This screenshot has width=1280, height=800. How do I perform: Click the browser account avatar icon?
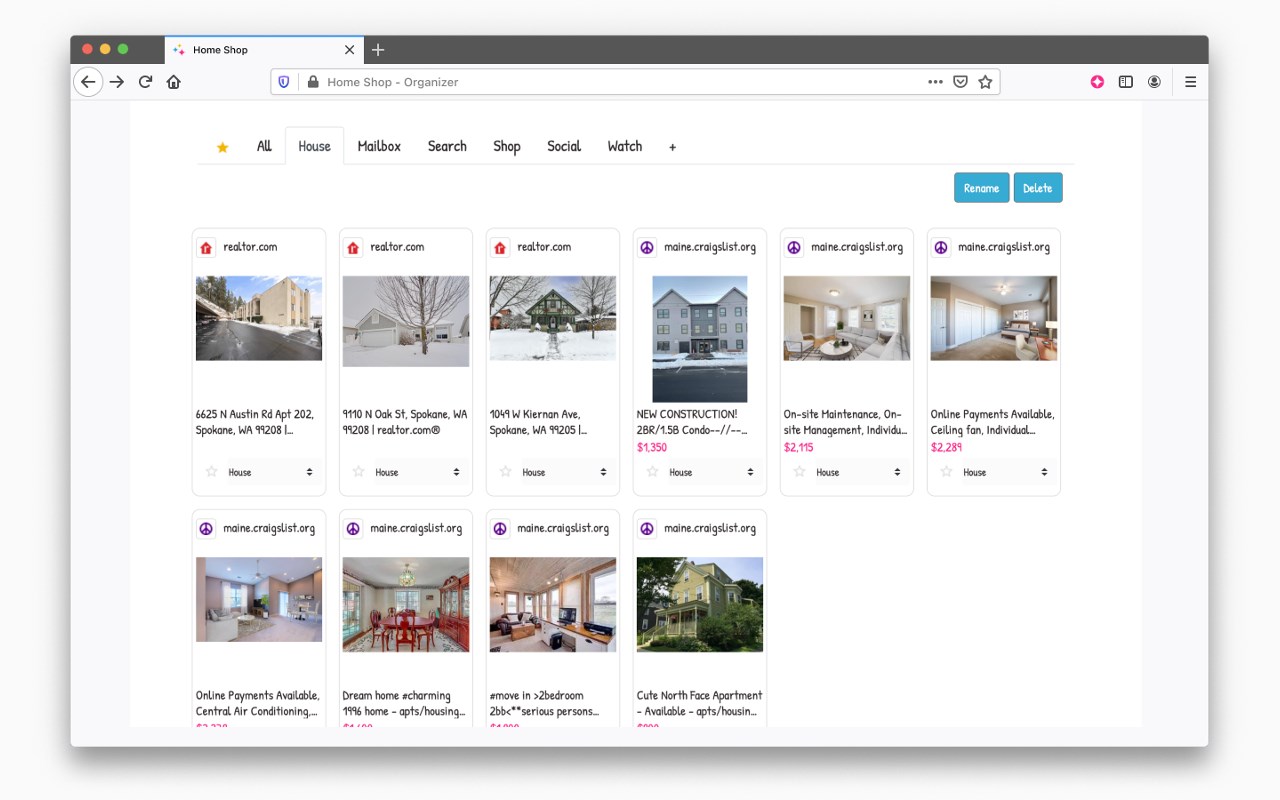coord(1154,82)
